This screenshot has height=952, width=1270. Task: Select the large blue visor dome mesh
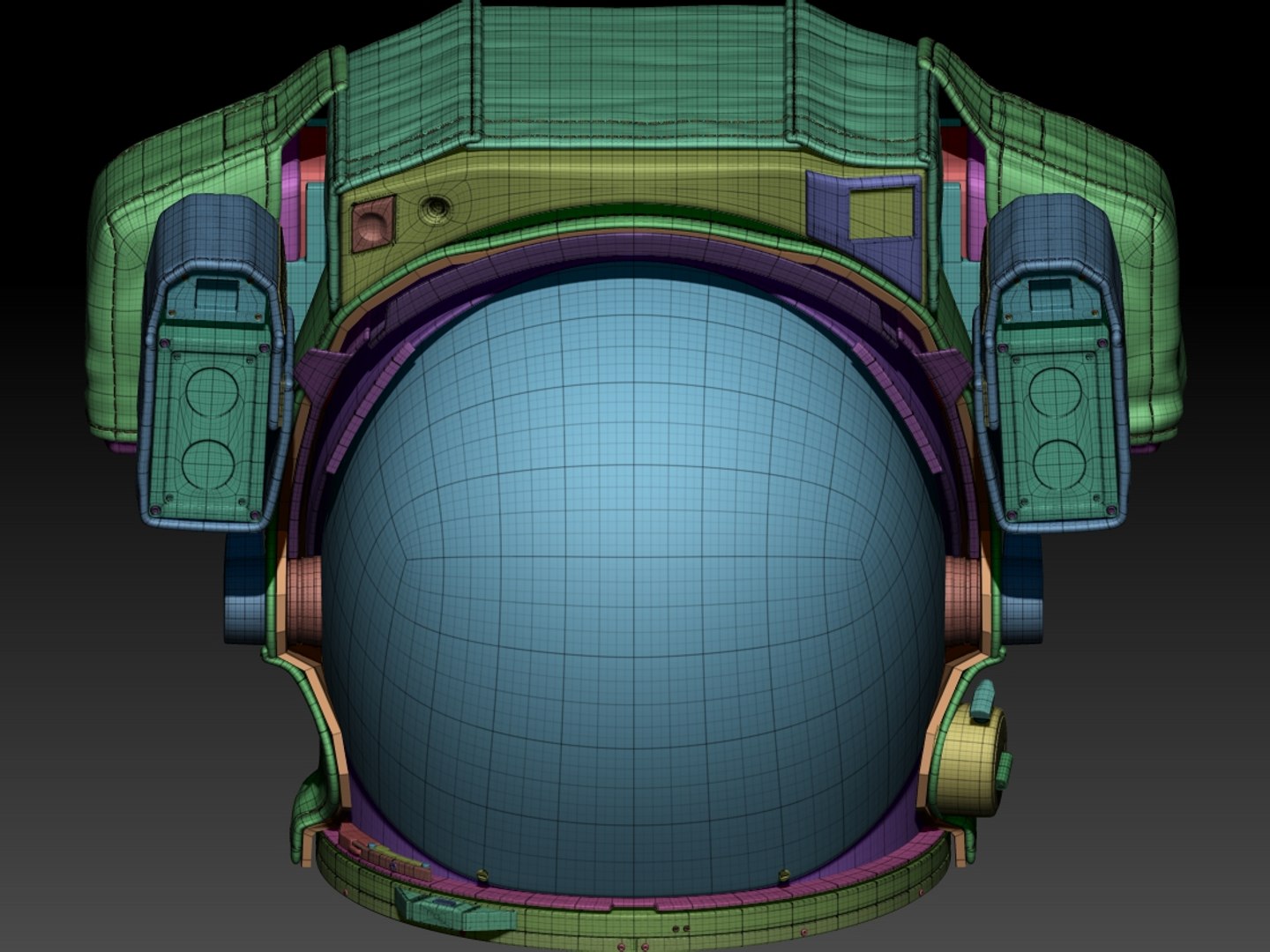(633, 577)
